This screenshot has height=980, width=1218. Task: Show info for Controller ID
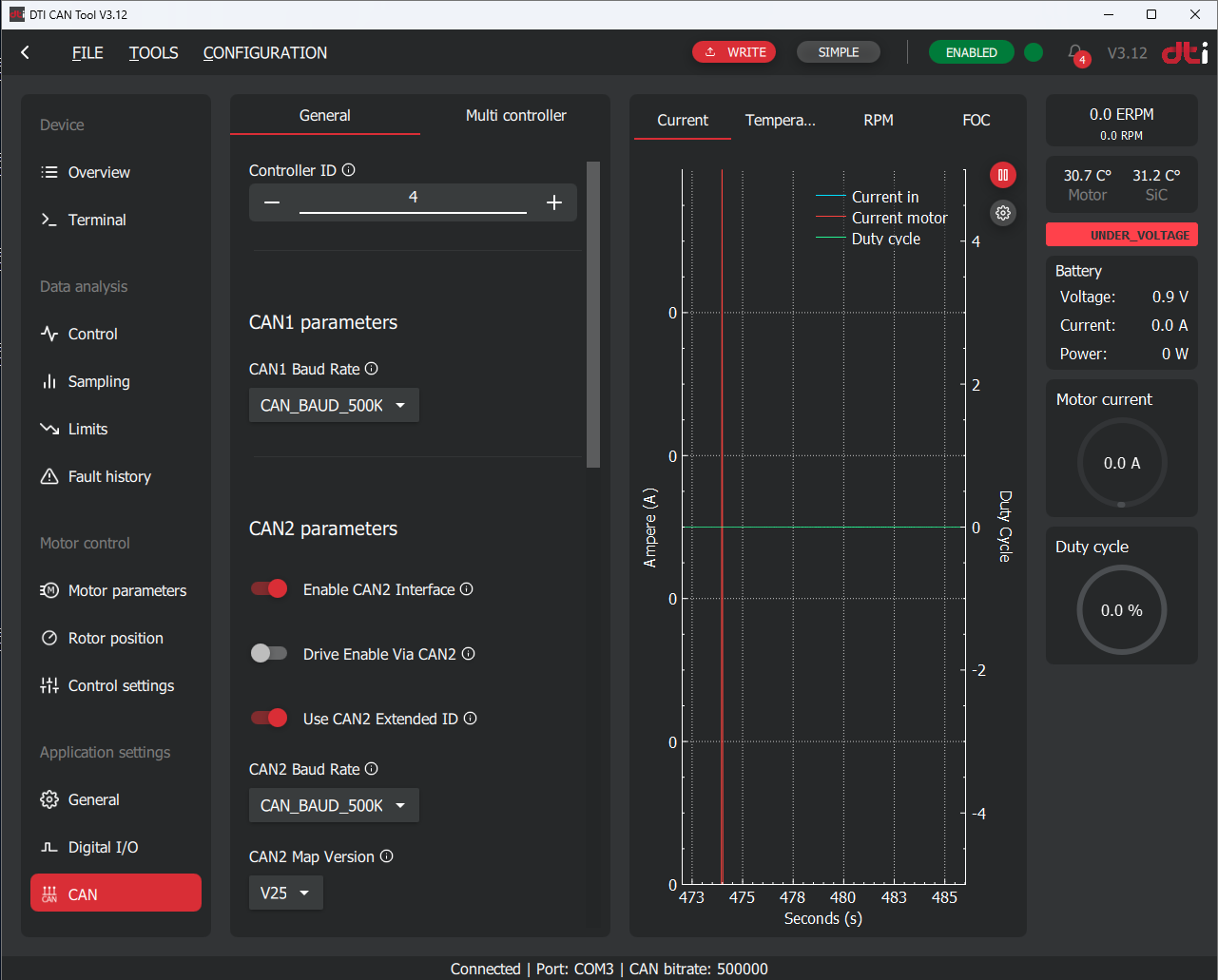[x=349, y=170]
